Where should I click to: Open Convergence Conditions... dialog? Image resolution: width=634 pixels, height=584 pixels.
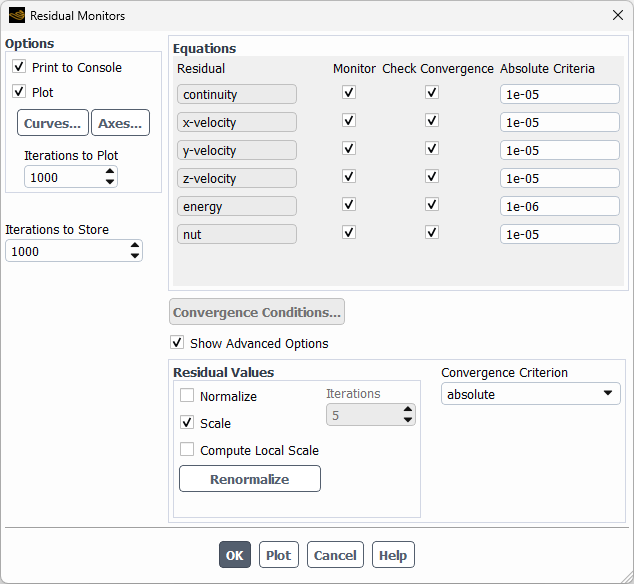257,312
